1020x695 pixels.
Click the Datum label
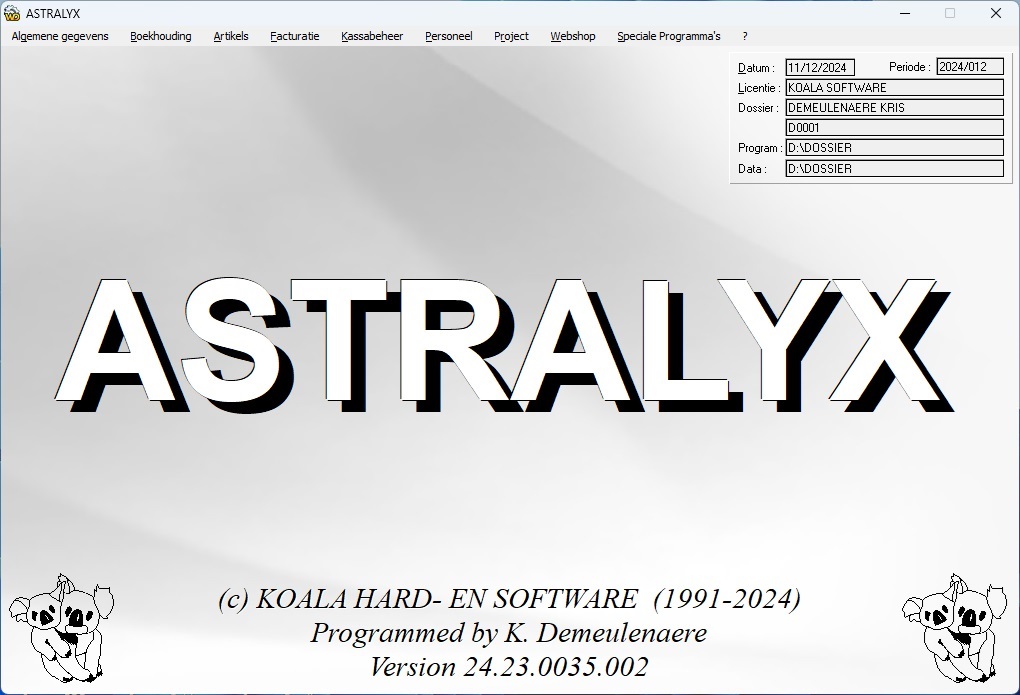point(756,68)
